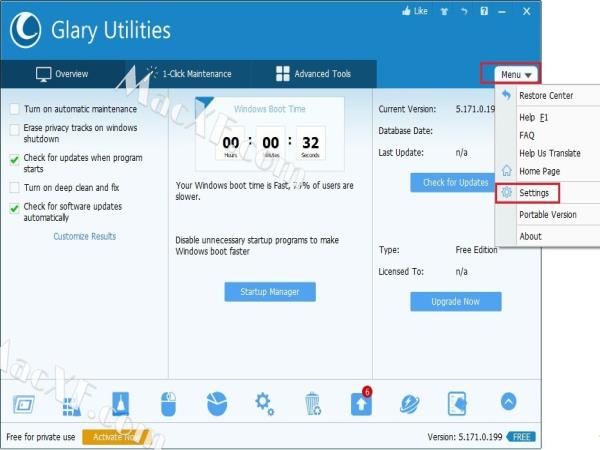Click the Database Date label
This screenshot has height=450, width=600.
(x=406, y=131)
